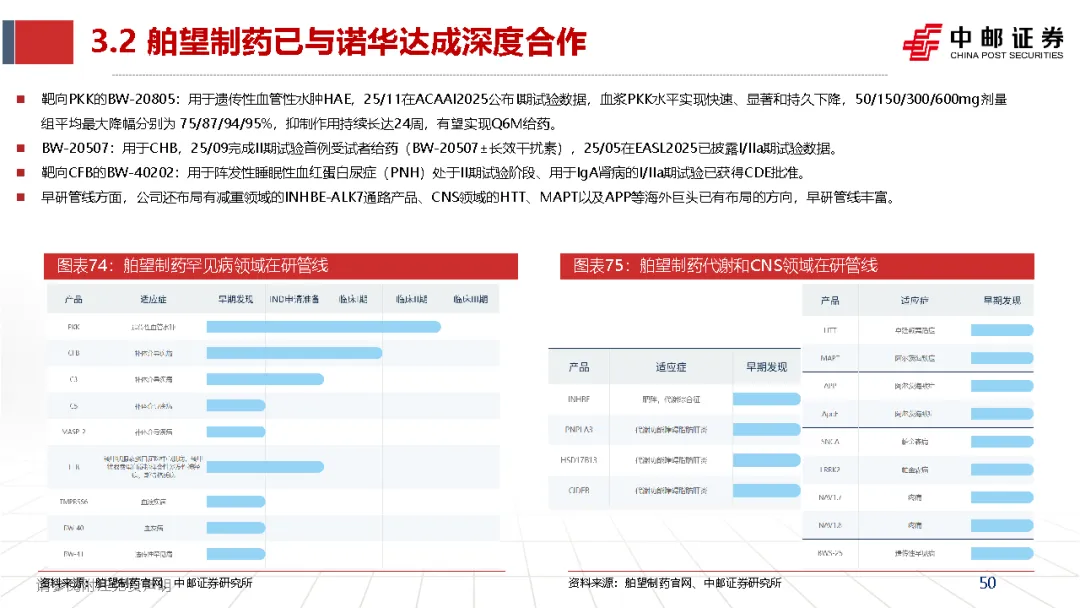Click the C5 product cell
Viewport: 1080px width, 608px height.
click(x=74, y=406)
